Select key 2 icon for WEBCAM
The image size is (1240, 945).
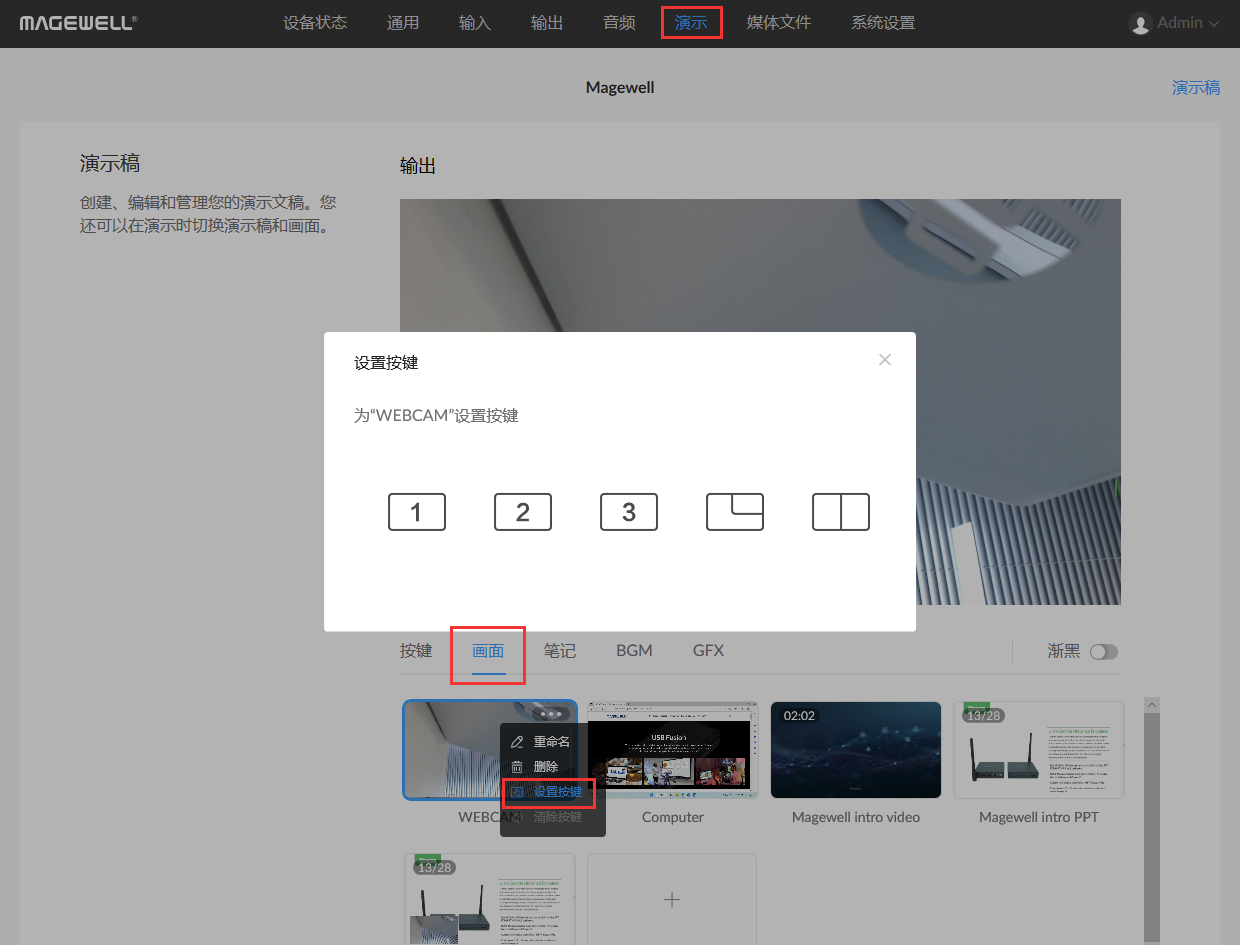point(522,512)
